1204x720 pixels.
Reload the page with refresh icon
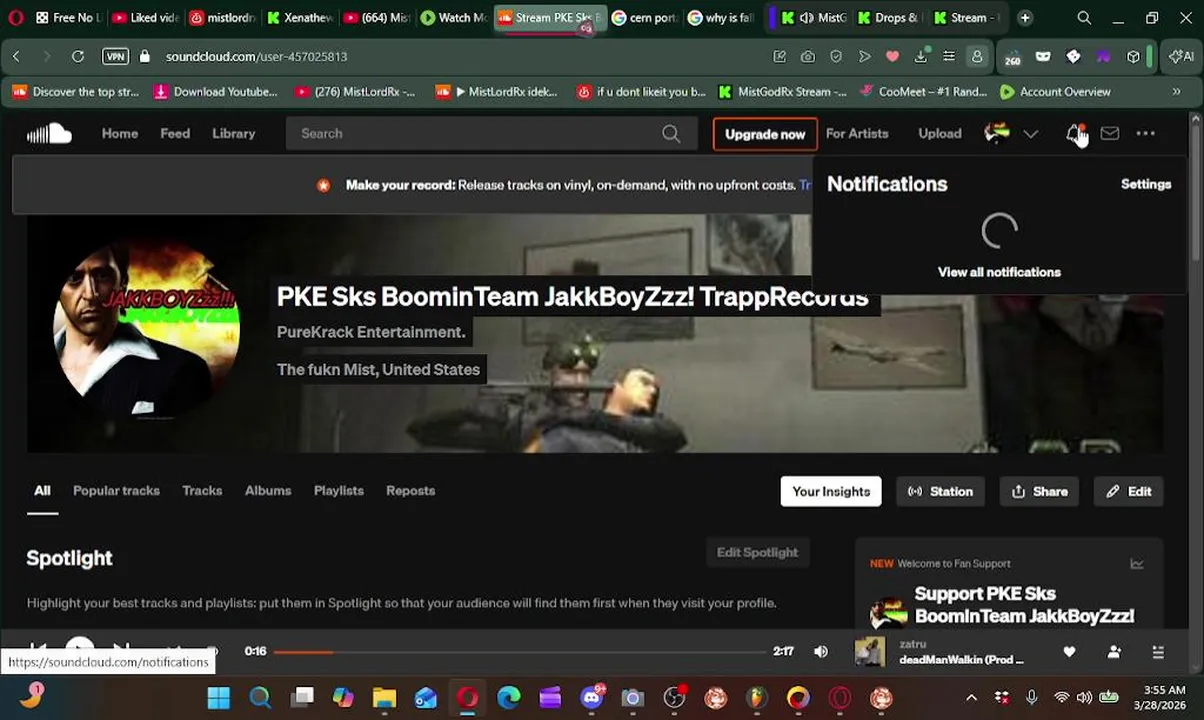(77, 57)
